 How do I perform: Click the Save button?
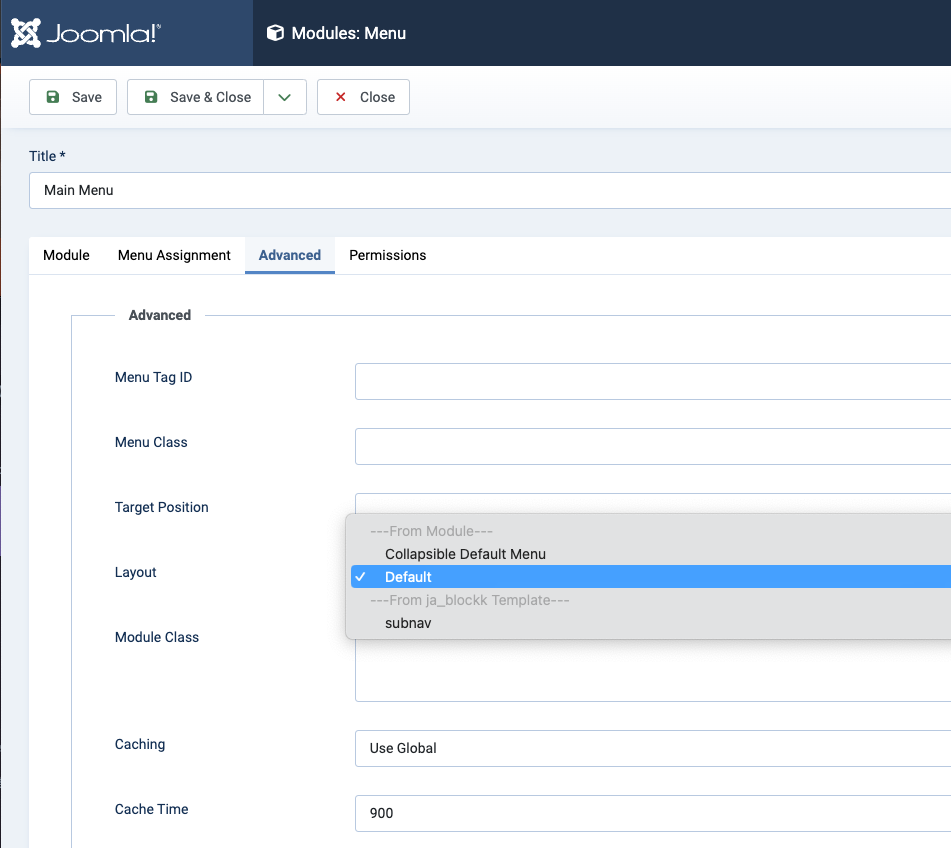73,97
